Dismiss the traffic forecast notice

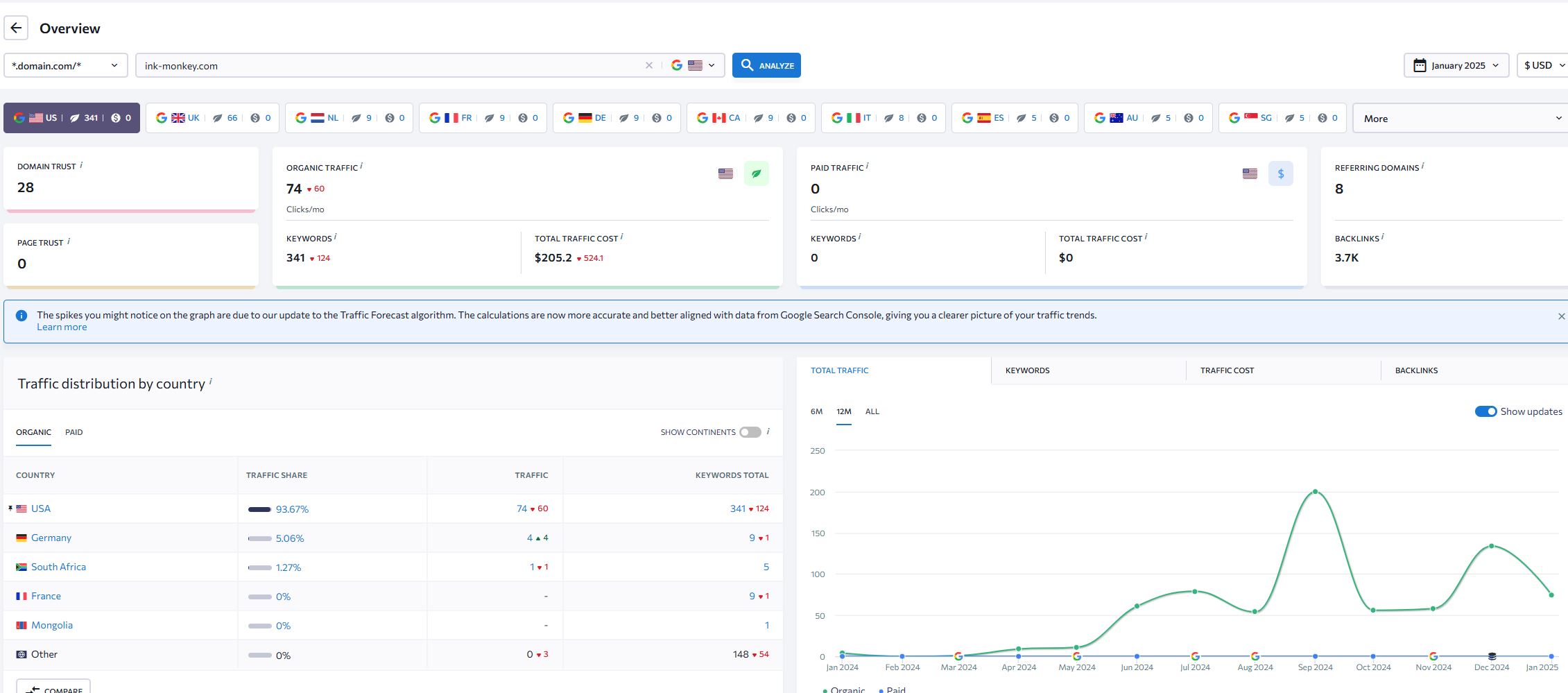pos(1561,316)
